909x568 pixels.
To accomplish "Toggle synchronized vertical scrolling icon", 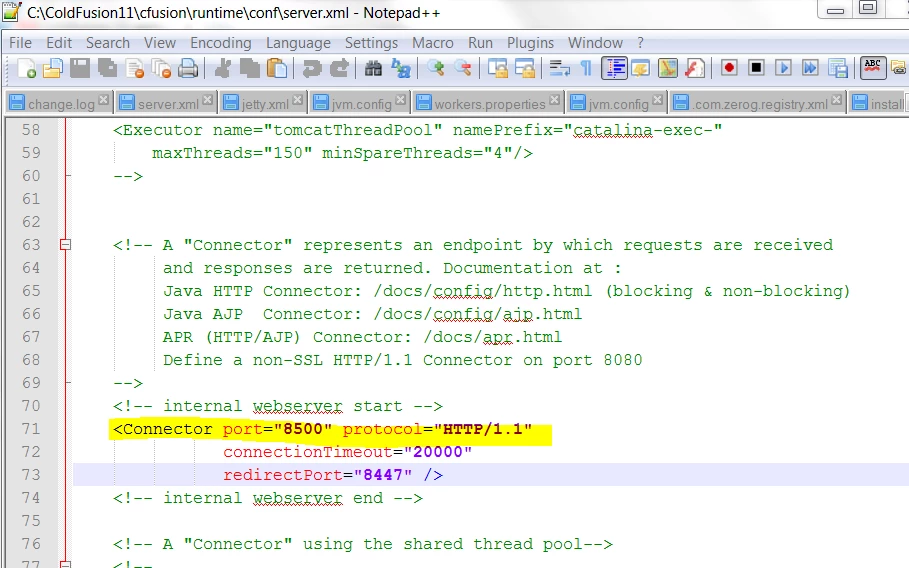I will click(x=497, y=68).
